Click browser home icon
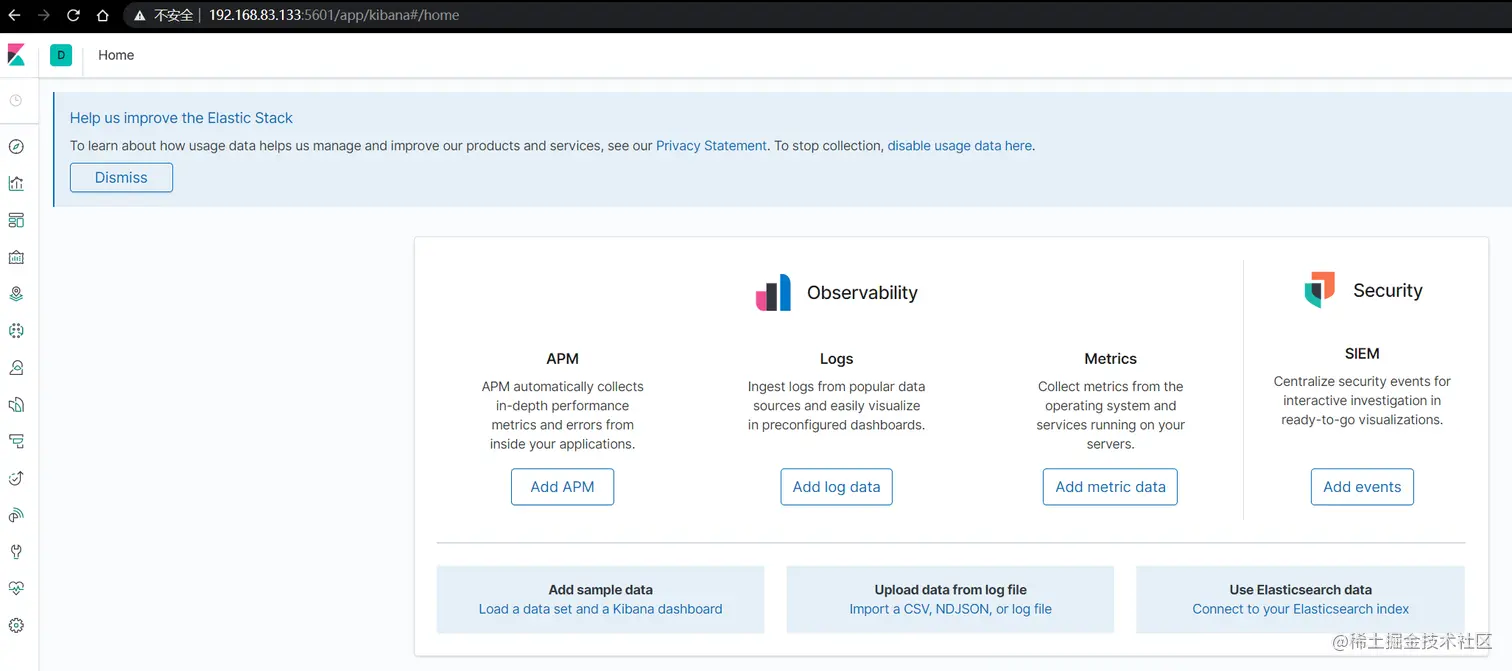The height and width of the screenshot is (671, 1512). (x=103, y=15)
